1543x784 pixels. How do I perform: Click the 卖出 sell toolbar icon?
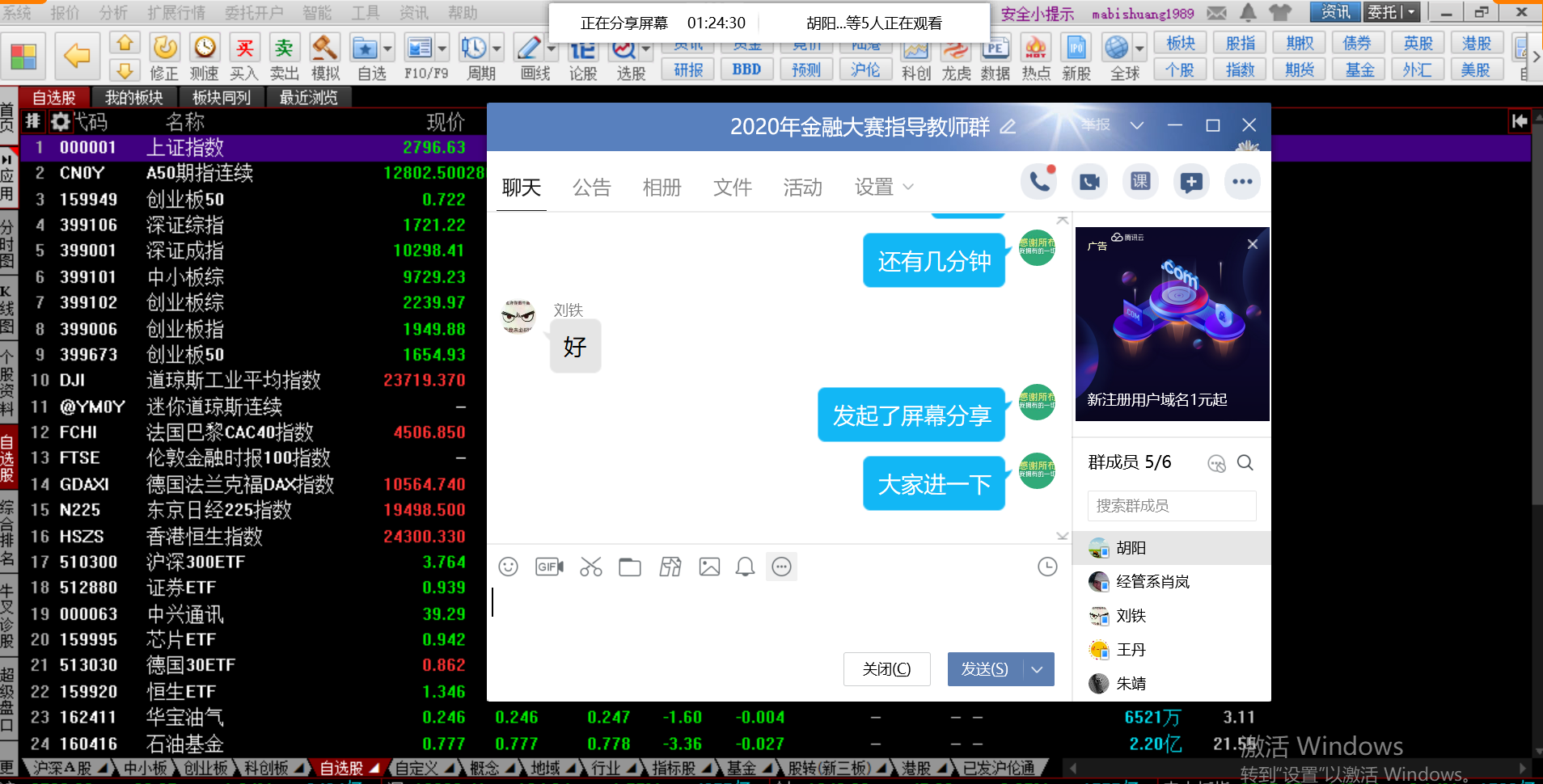pos(284,57)
